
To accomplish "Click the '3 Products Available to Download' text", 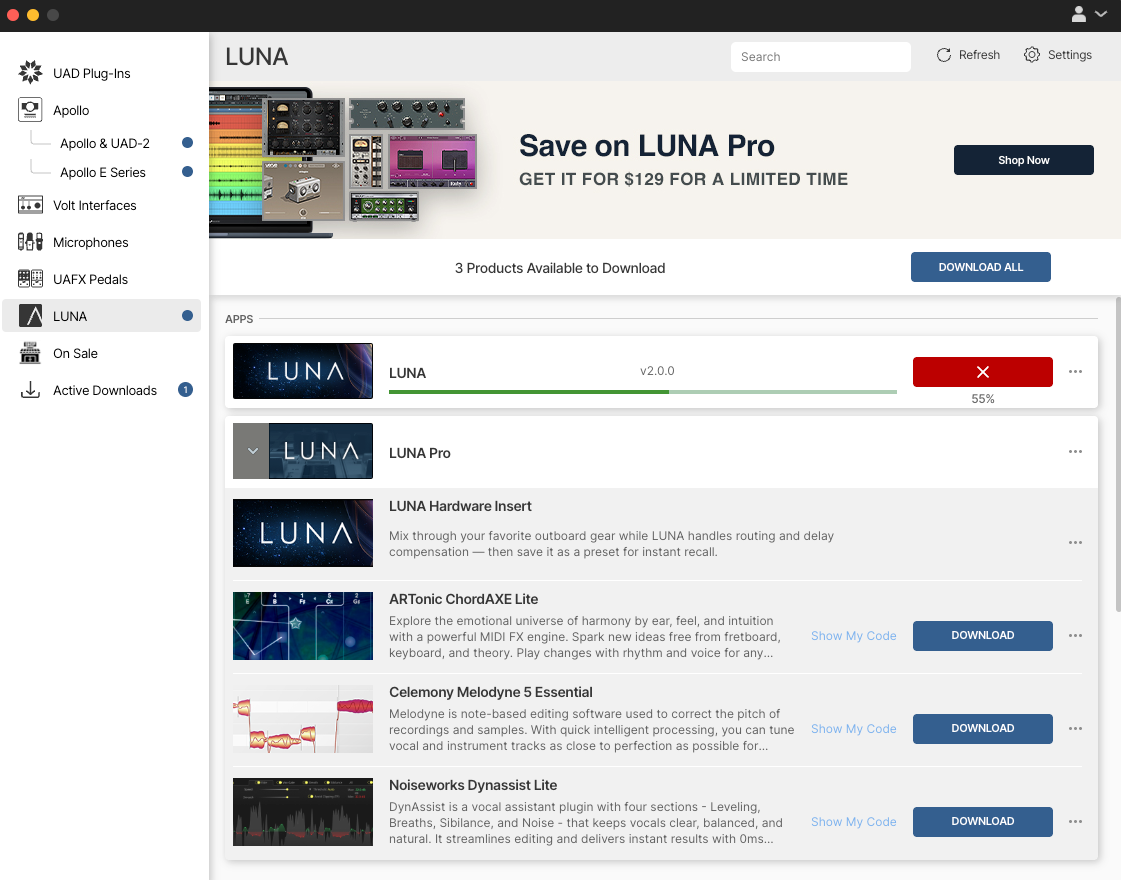I will click(560, 268).
